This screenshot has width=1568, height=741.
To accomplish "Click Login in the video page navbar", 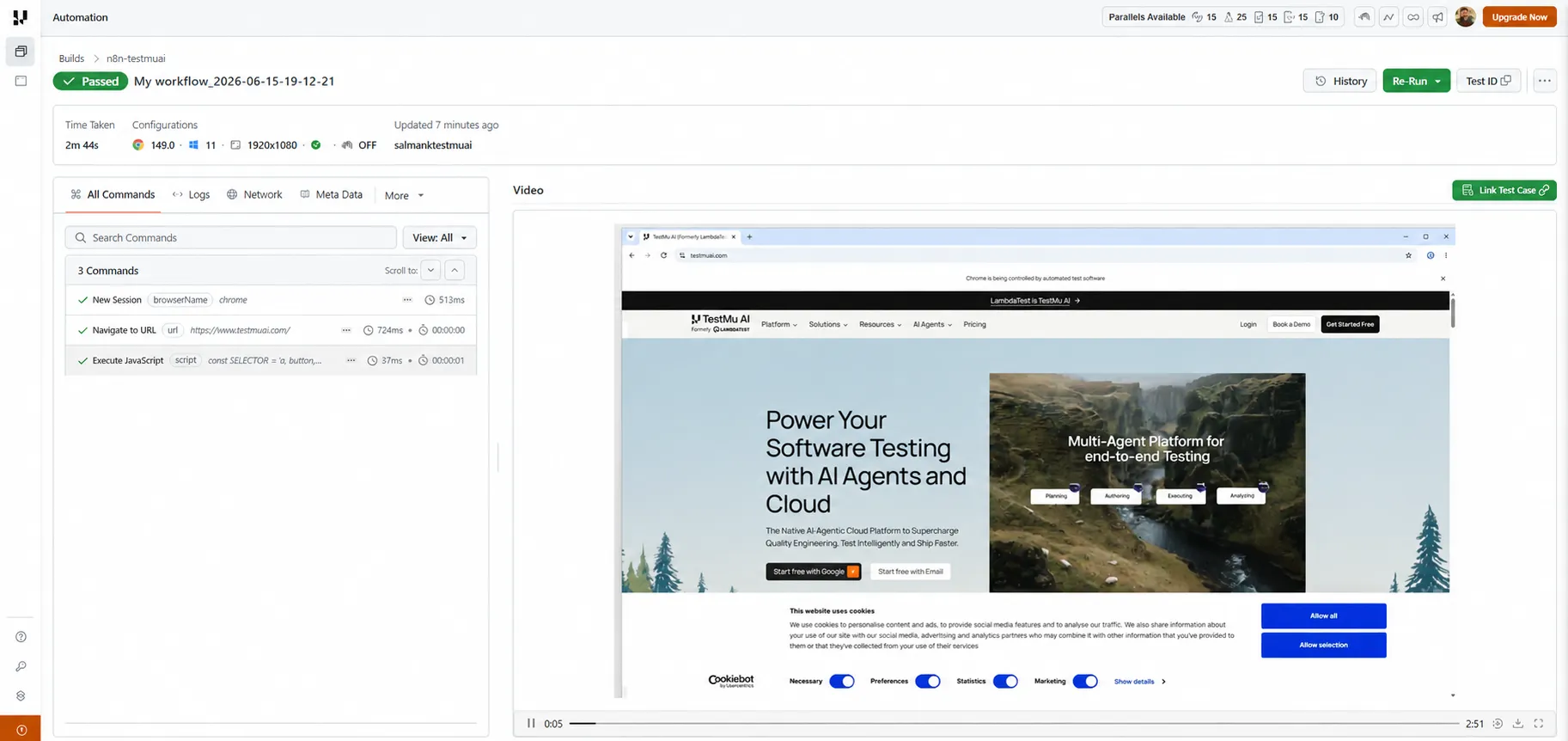I will (1248, 325).
